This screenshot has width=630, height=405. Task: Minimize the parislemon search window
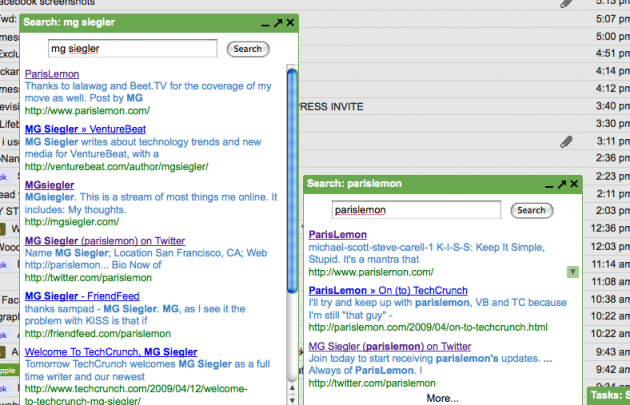click(549, 187)
